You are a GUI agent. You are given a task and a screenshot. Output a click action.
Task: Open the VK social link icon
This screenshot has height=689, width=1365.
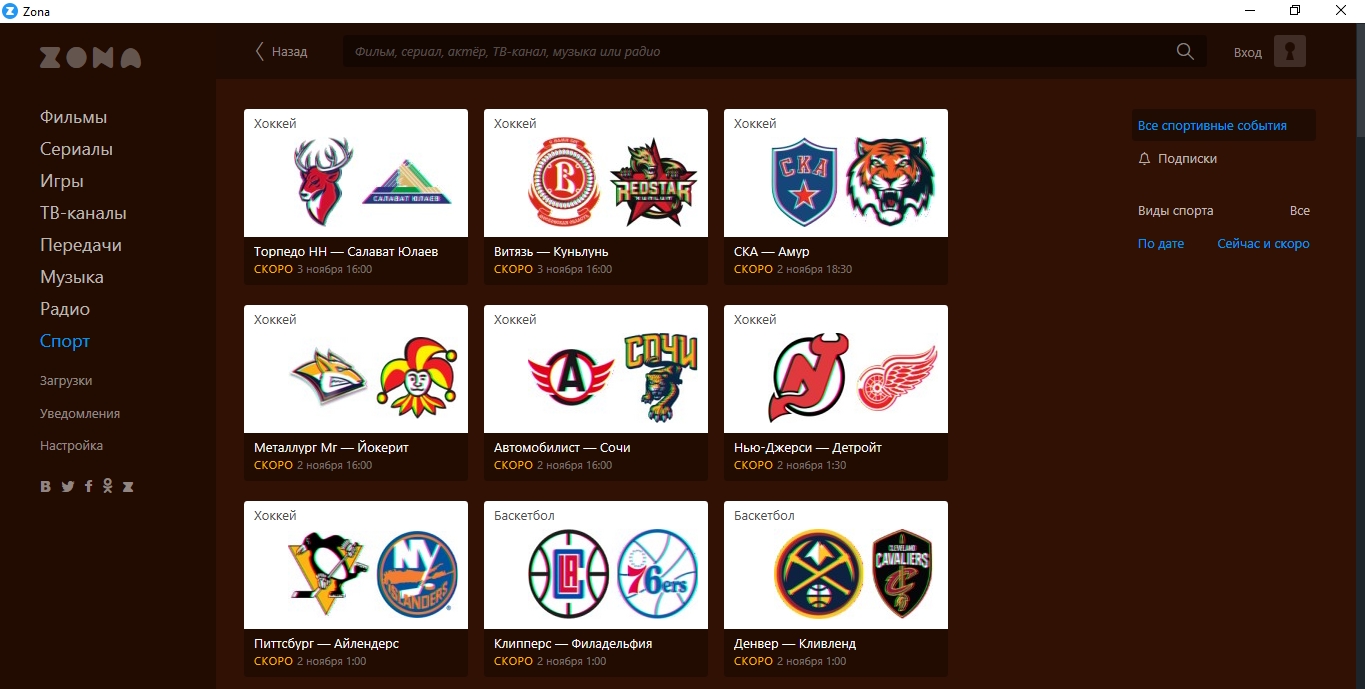click(x=46, y=487)
